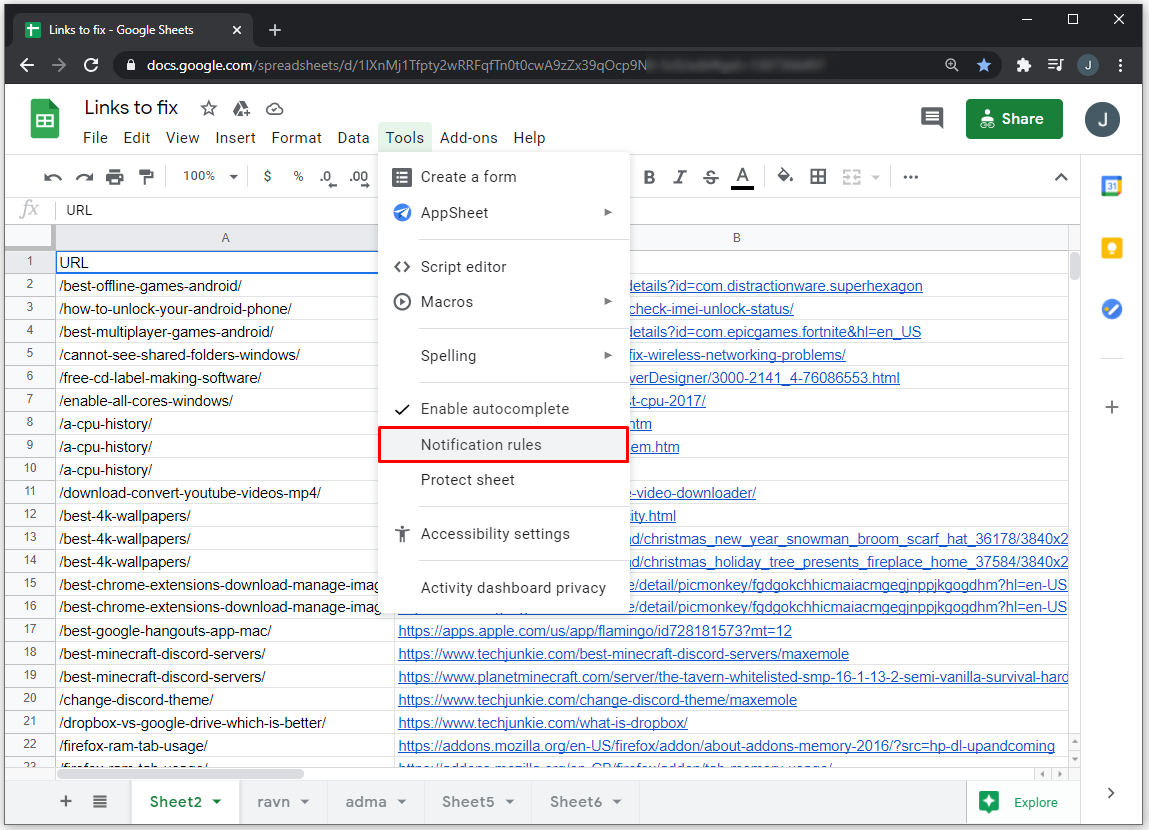1149x830 pixels.
Task: Open the what-is-dropbox techjunkie link
Action: click(543, 723)
